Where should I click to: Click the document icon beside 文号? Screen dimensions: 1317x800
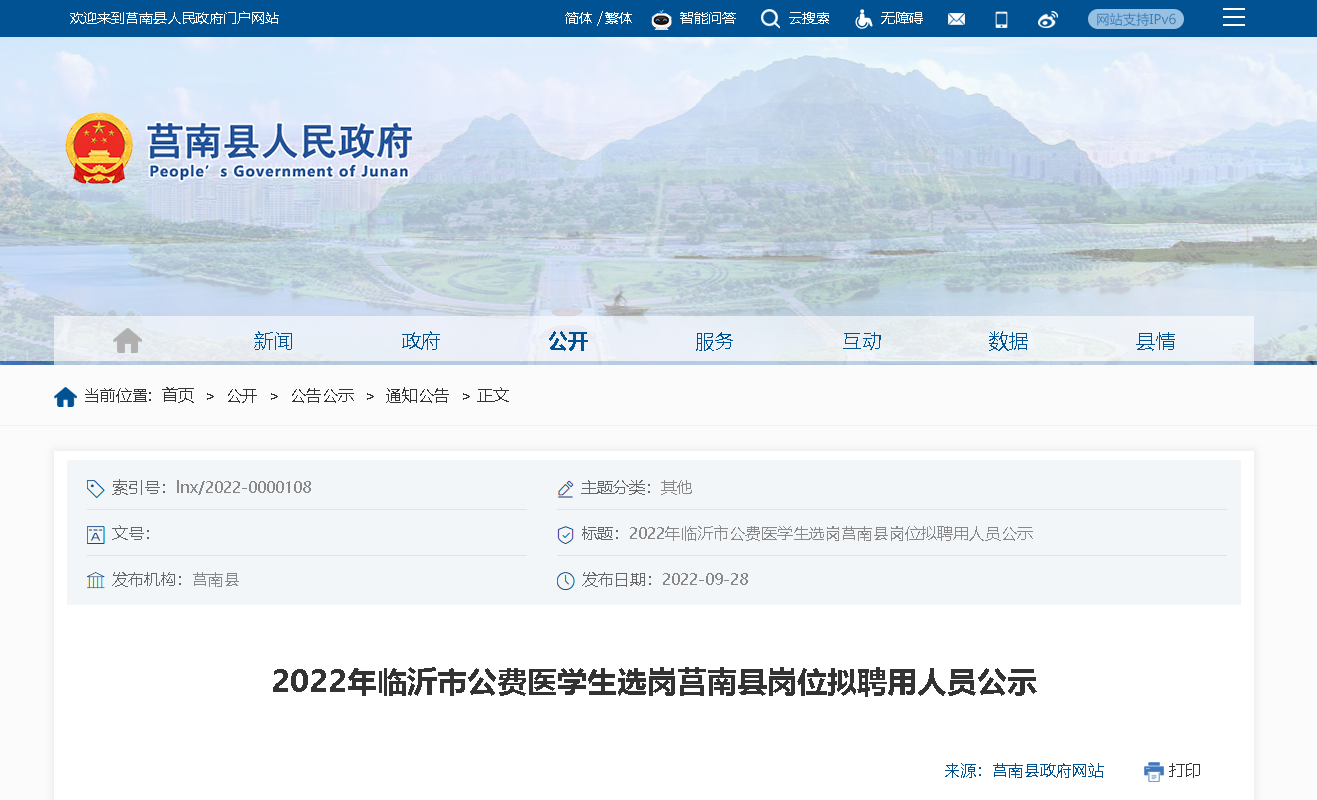pos(95,535)
